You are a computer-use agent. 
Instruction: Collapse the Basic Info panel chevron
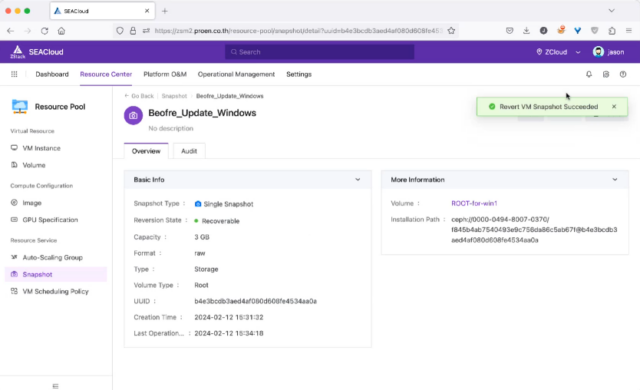coord(358,179)
